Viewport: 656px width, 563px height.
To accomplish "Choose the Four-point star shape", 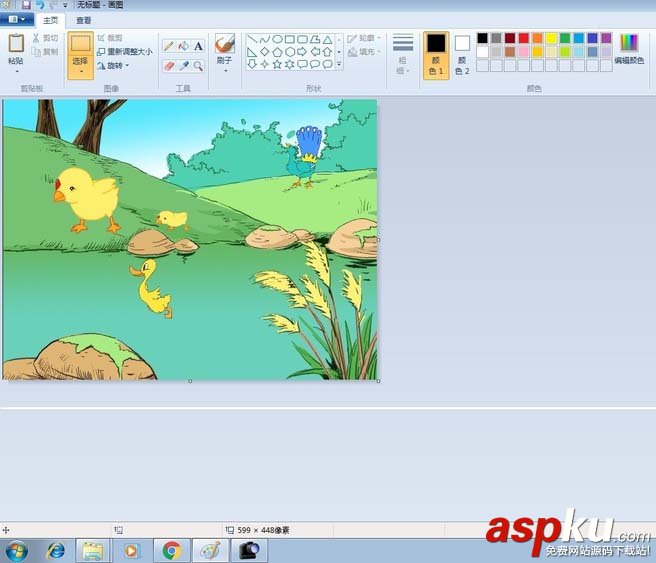I will pyautogui.click(x=264, y=64).
